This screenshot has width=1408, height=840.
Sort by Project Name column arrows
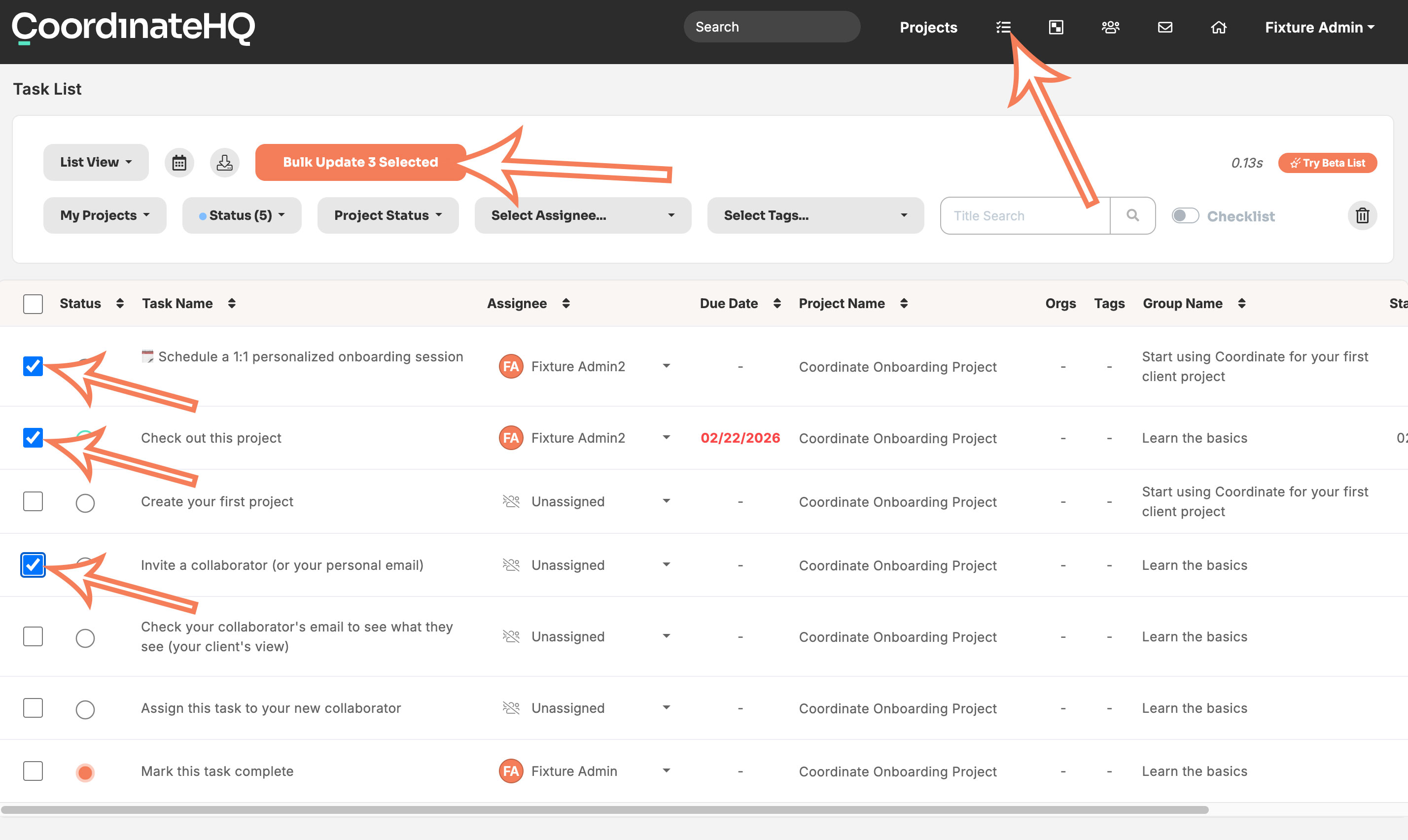point(904,303)
